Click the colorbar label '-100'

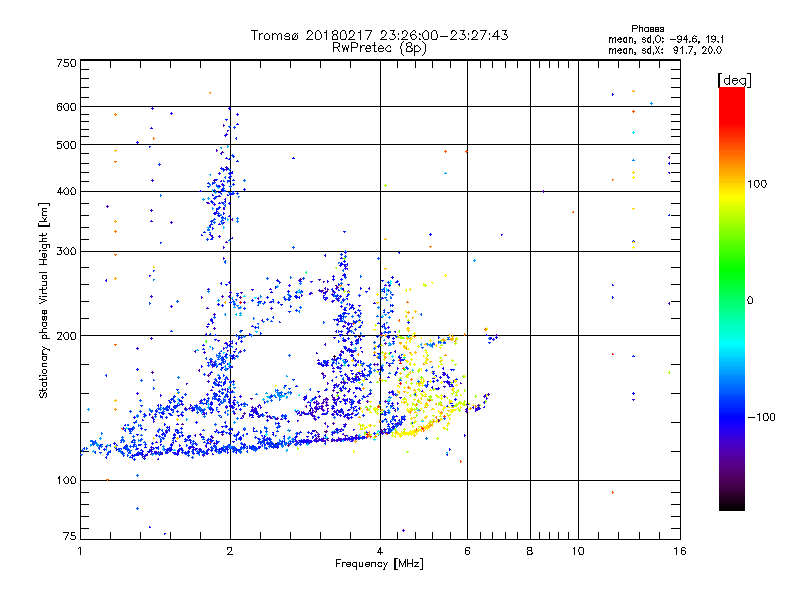click(762, 417)
